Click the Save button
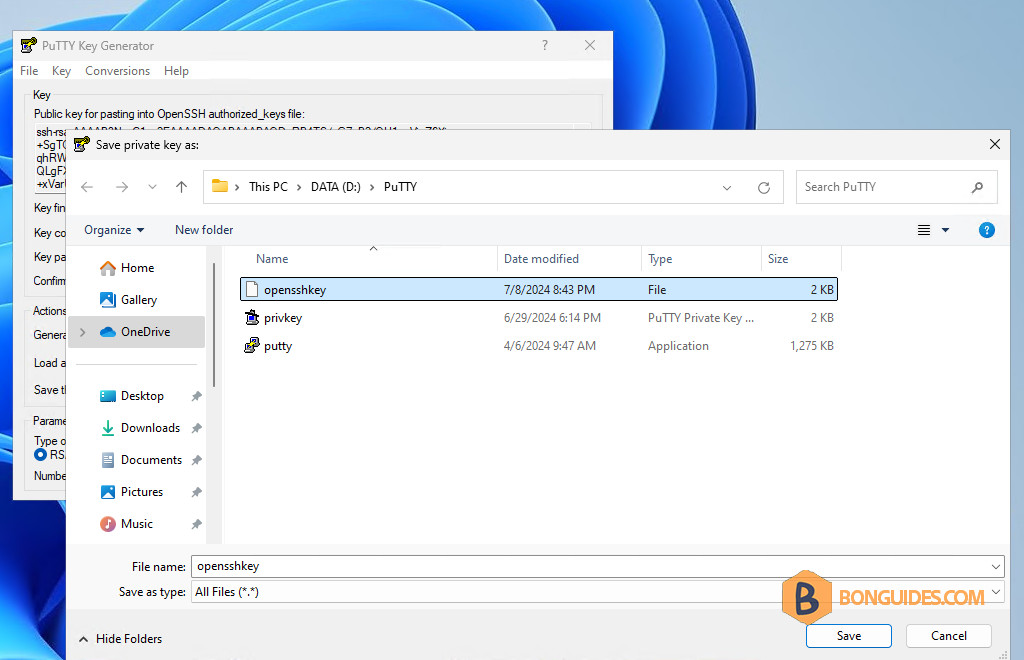Viewport: 1024px width, 660px height. click(848, 636)
